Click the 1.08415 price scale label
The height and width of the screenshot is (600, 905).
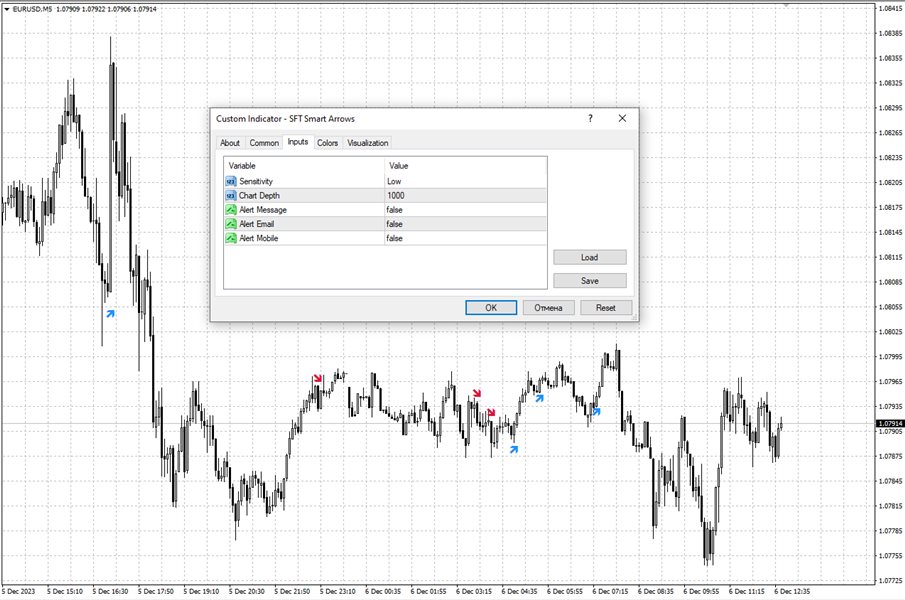[x=890, y=9]
